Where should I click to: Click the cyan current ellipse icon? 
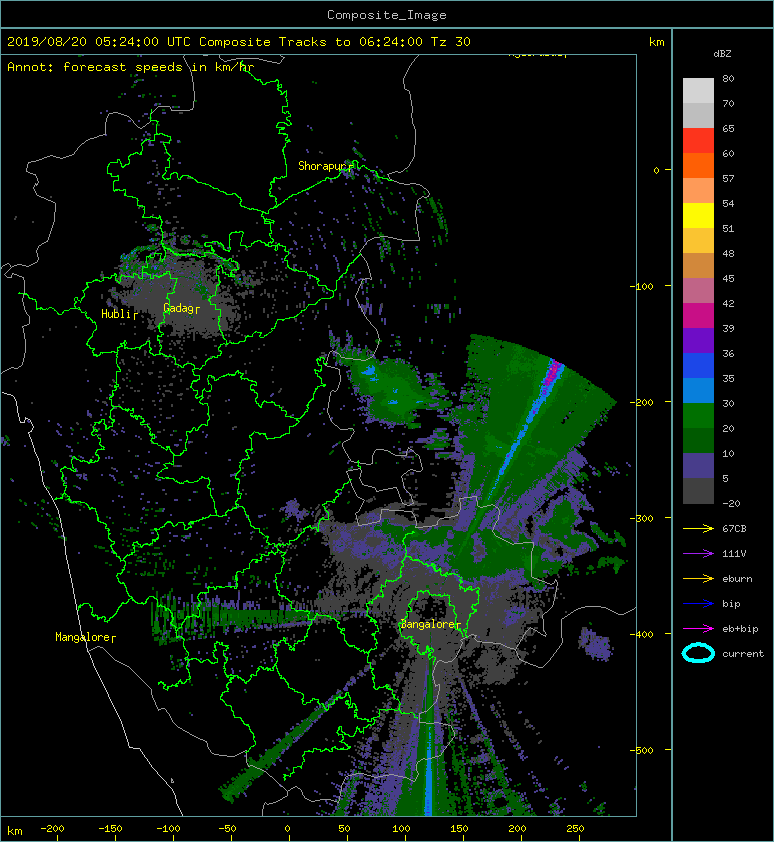698,653
